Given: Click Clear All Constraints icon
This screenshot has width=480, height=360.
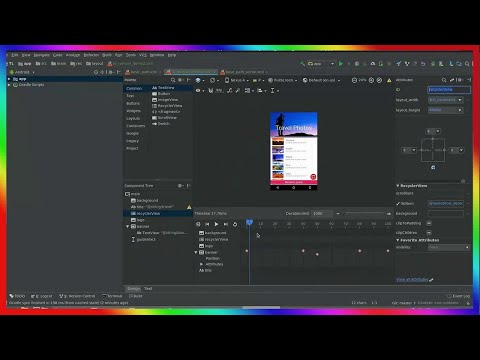Looking at the screenshot, I should [x=229, y=90].
